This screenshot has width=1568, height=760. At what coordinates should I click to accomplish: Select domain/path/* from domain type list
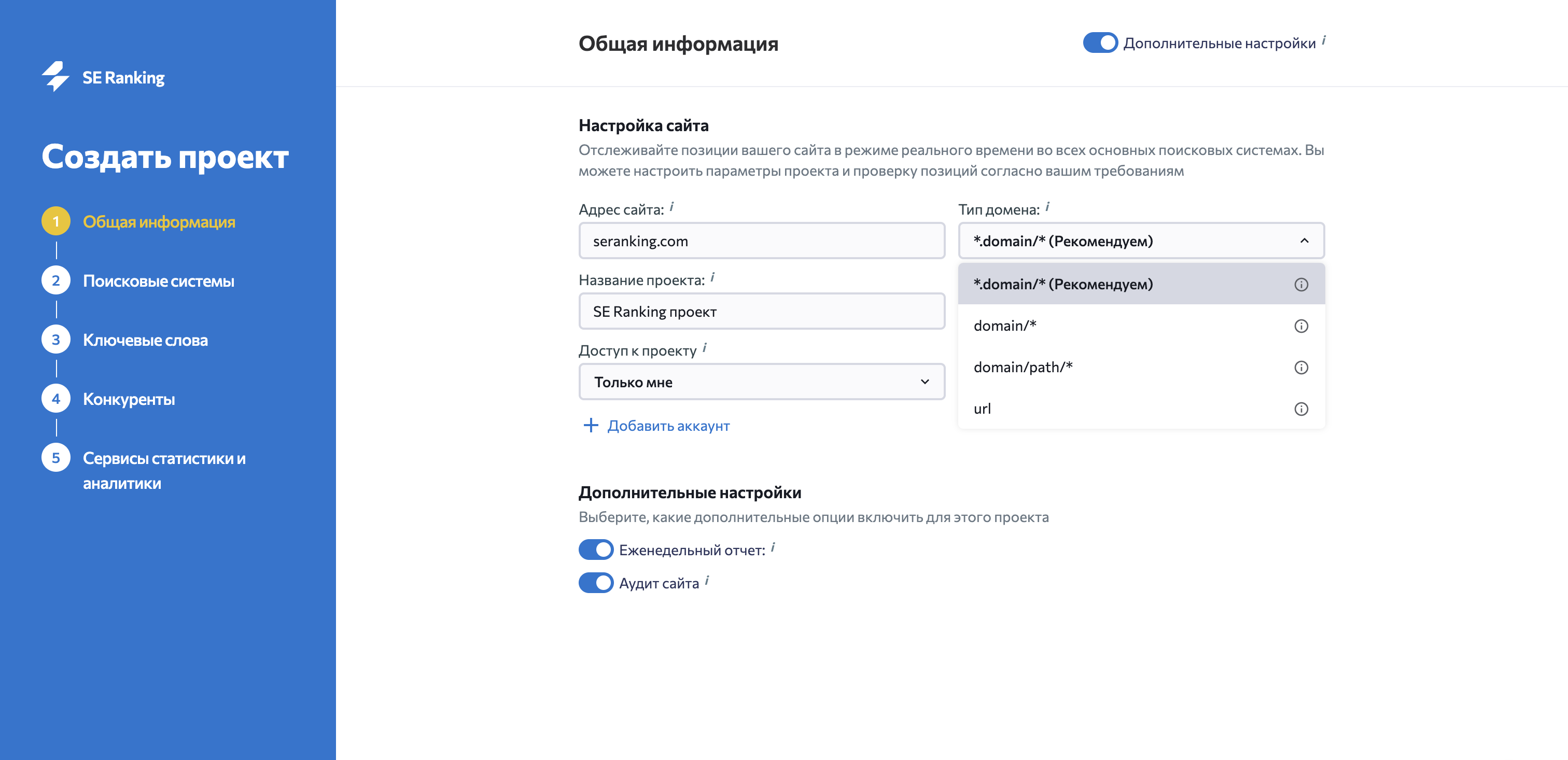[x=1023, y=368]
